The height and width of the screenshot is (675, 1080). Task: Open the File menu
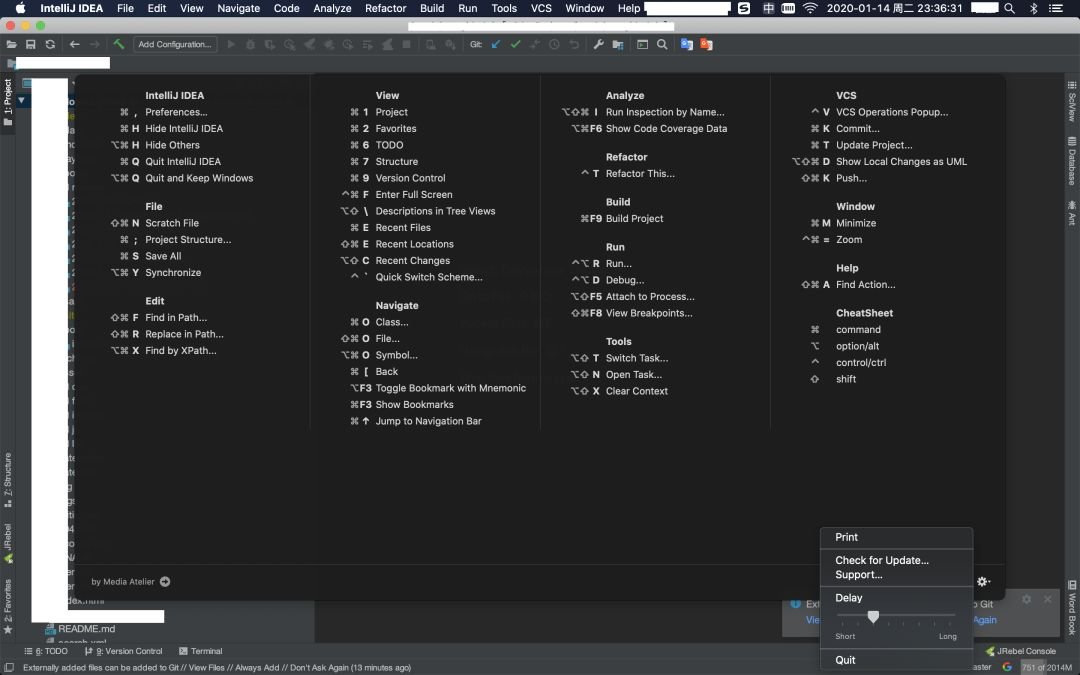[125, 8]
